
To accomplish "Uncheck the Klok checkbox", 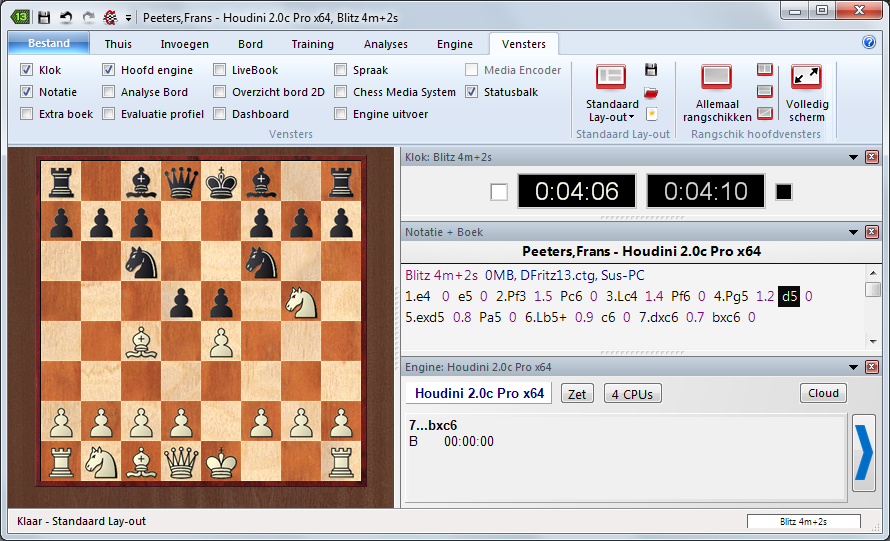I will coord(26,70).
